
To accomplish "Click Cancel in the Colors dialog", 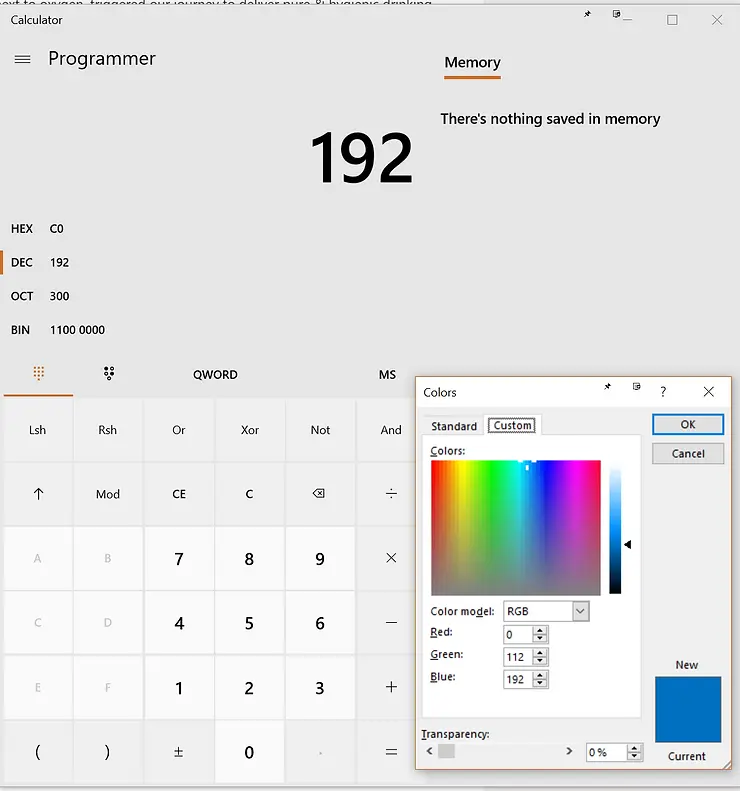I will 688,454.
